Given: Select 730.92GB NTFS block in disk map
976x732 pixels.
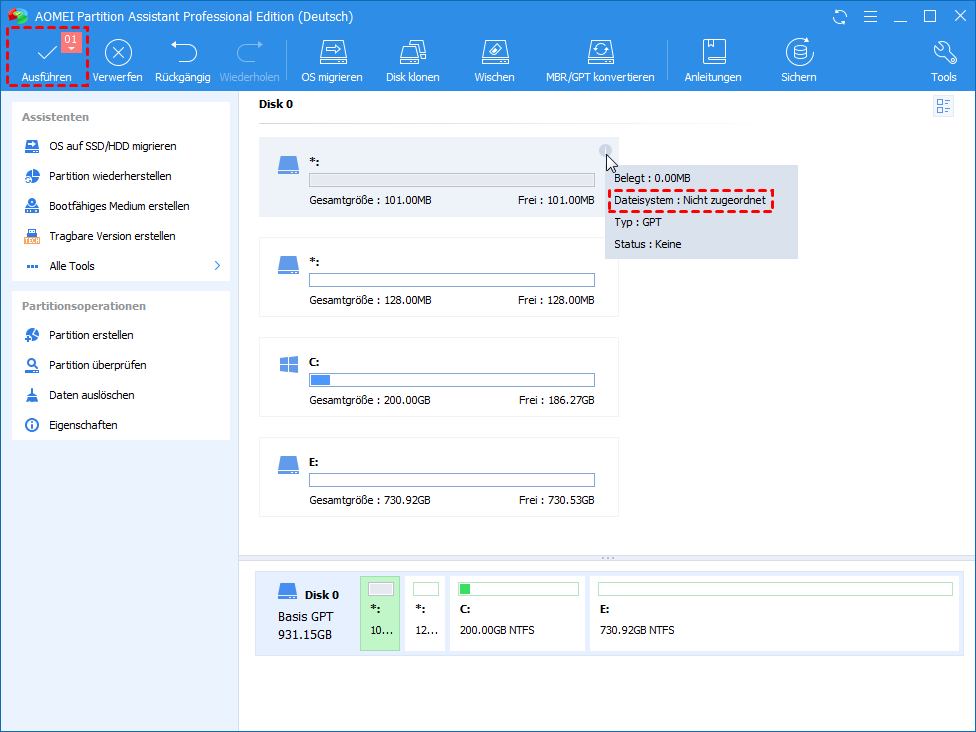Looking at the screenshot, I should (774, 614).
